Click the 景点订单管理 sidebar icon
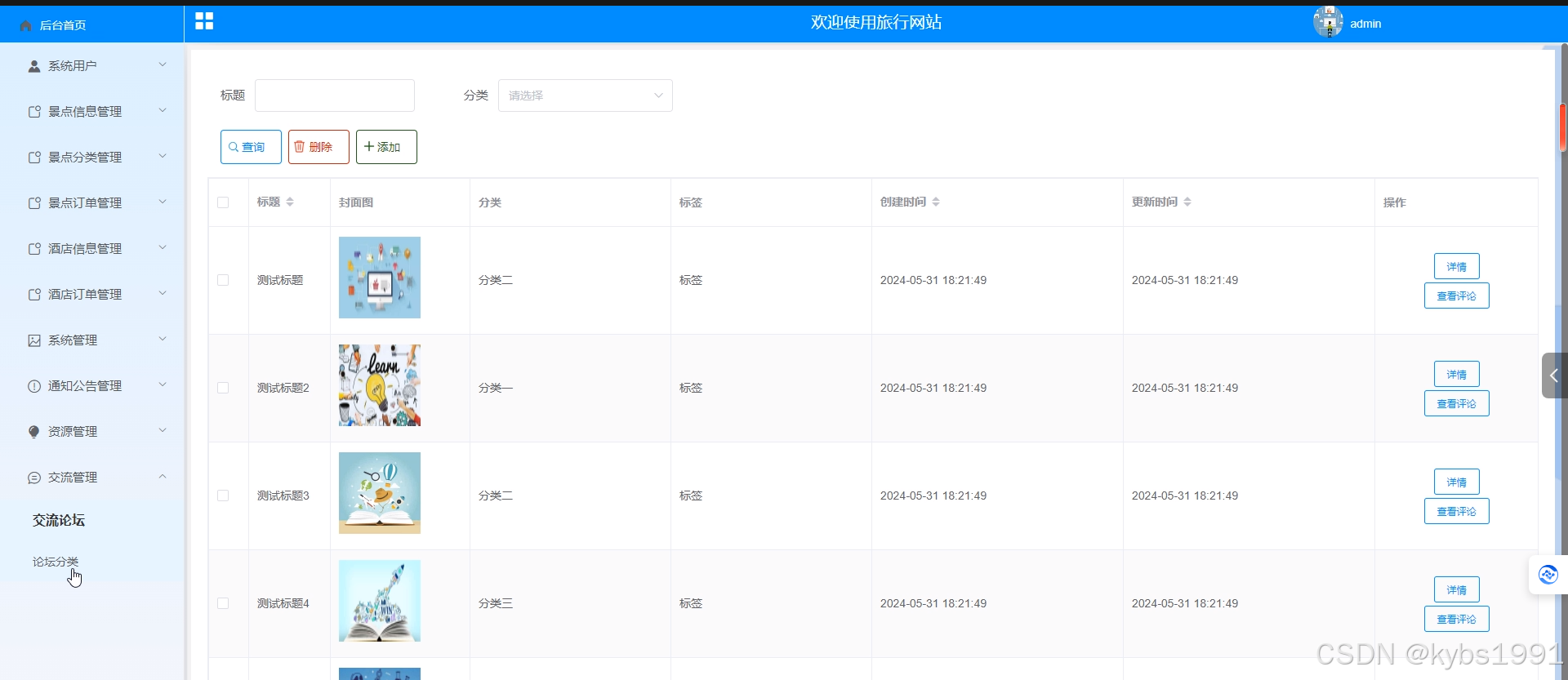Image resolution: width=1568 pixels, height=680 pixels. click(x=34, y=203)
